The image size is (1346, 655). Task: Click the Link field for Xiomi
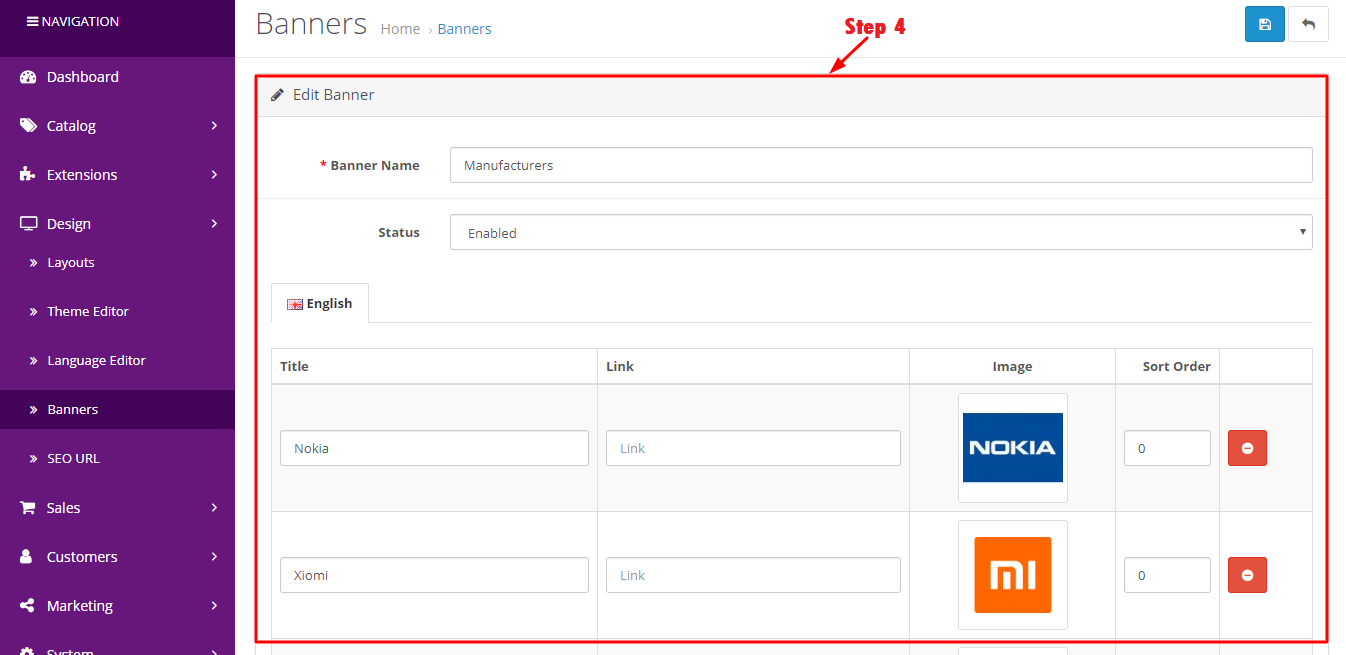[x=753, y=575]
